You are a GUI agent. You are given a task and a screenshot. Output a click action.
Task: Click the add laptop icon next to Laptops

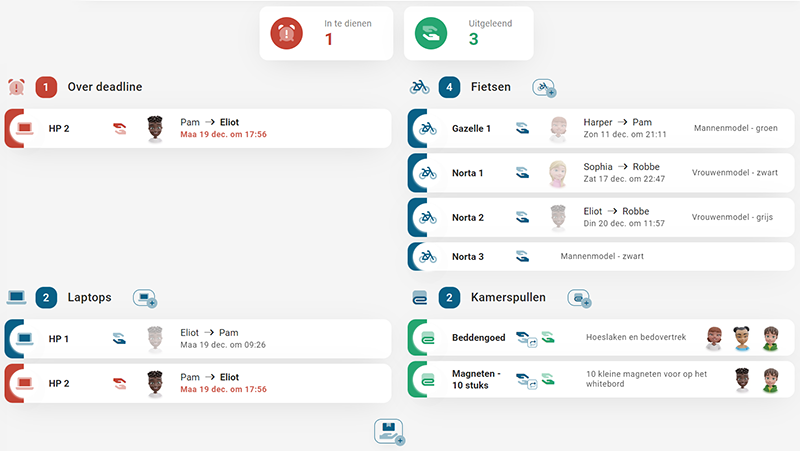click(145, 298)
